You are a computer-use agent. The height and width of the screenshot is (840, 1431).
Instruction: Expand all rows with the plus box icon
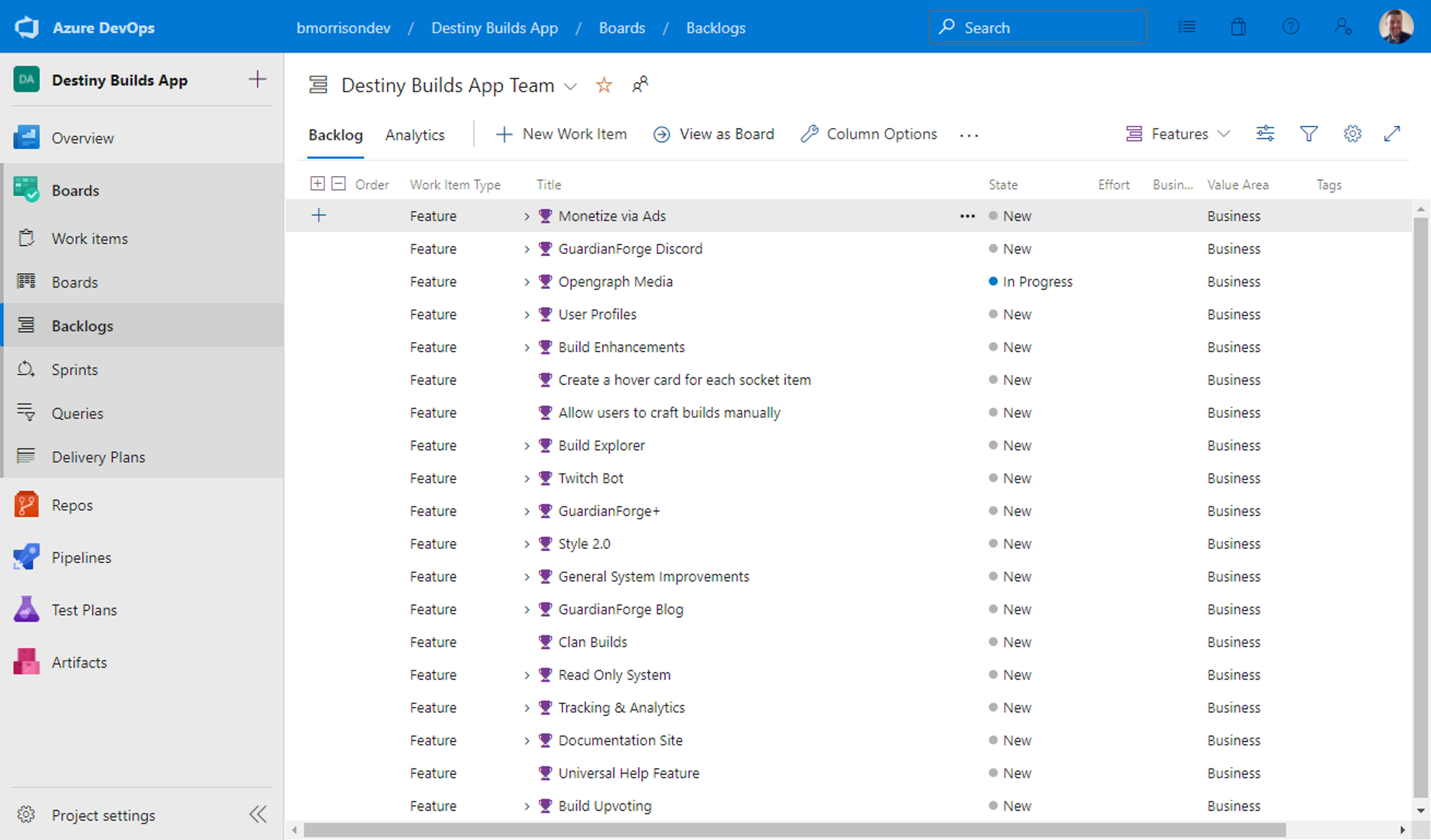click(x=318, y=184)
